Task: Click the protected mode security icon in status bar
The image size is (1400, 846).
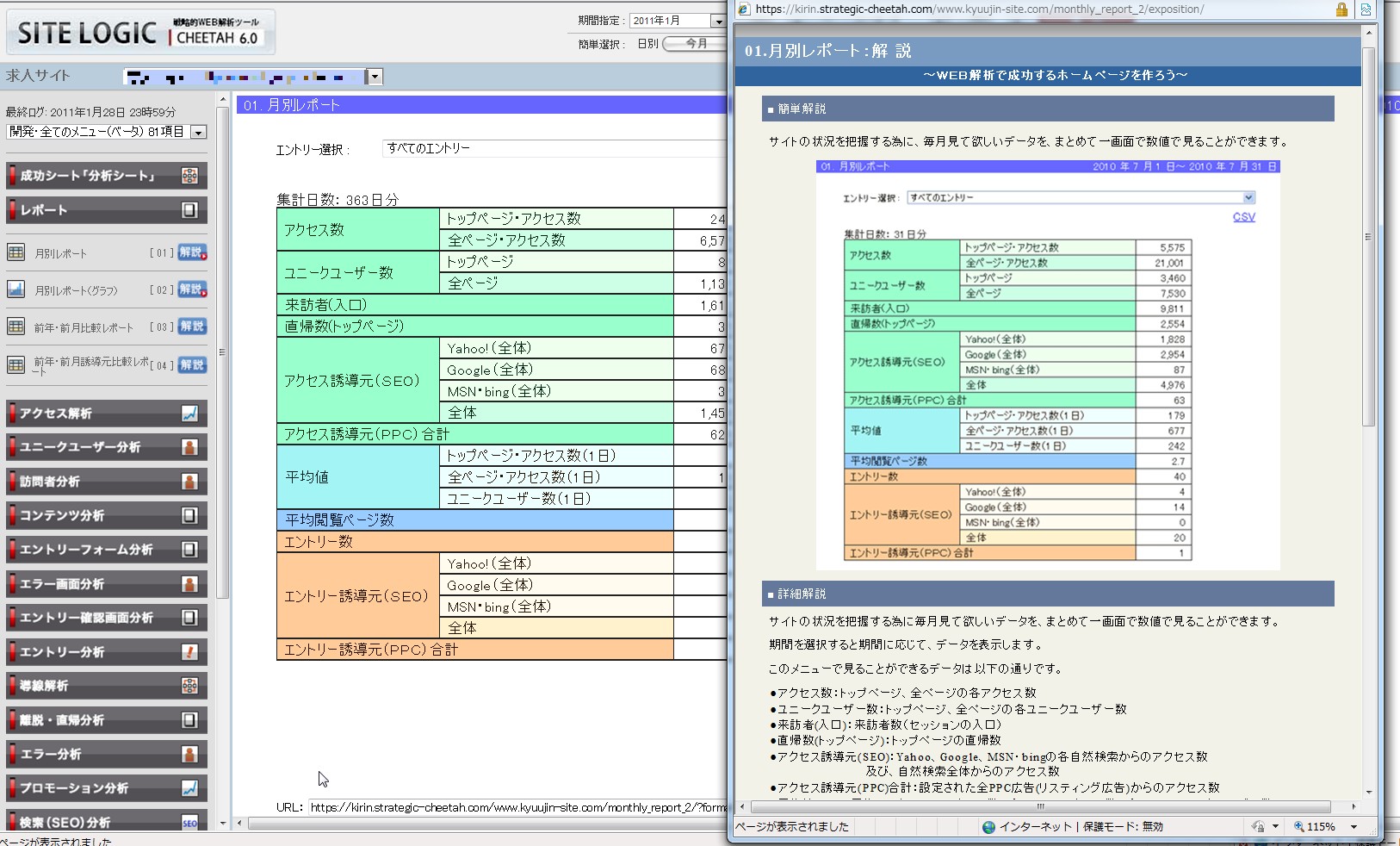Action: click(x=1259, y=827)
